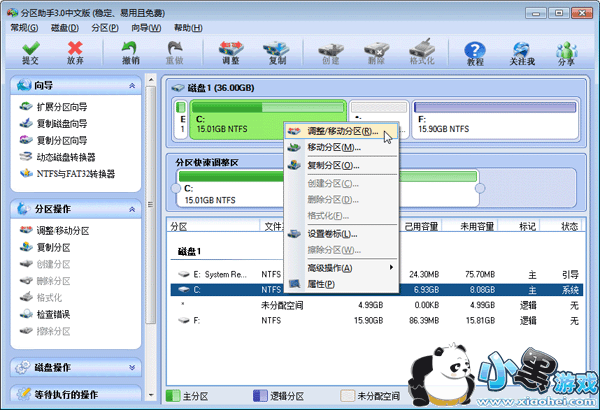This screenshot has height=410, width=600.
Task: Select 格式化 in partition operations sidebar
Action: point(41,298)
